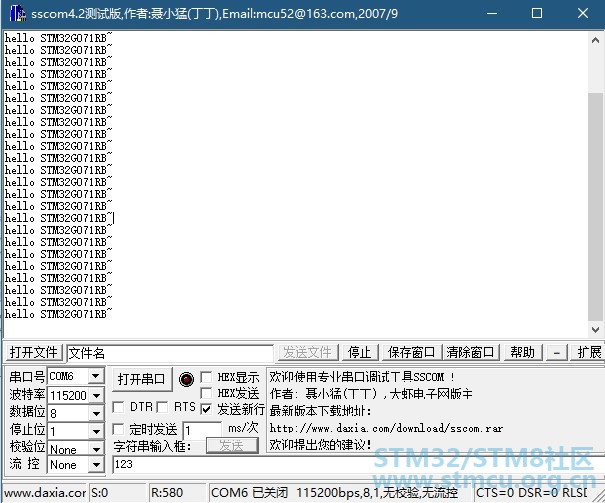Open the 流控 None dropdown

pos(96,464)
